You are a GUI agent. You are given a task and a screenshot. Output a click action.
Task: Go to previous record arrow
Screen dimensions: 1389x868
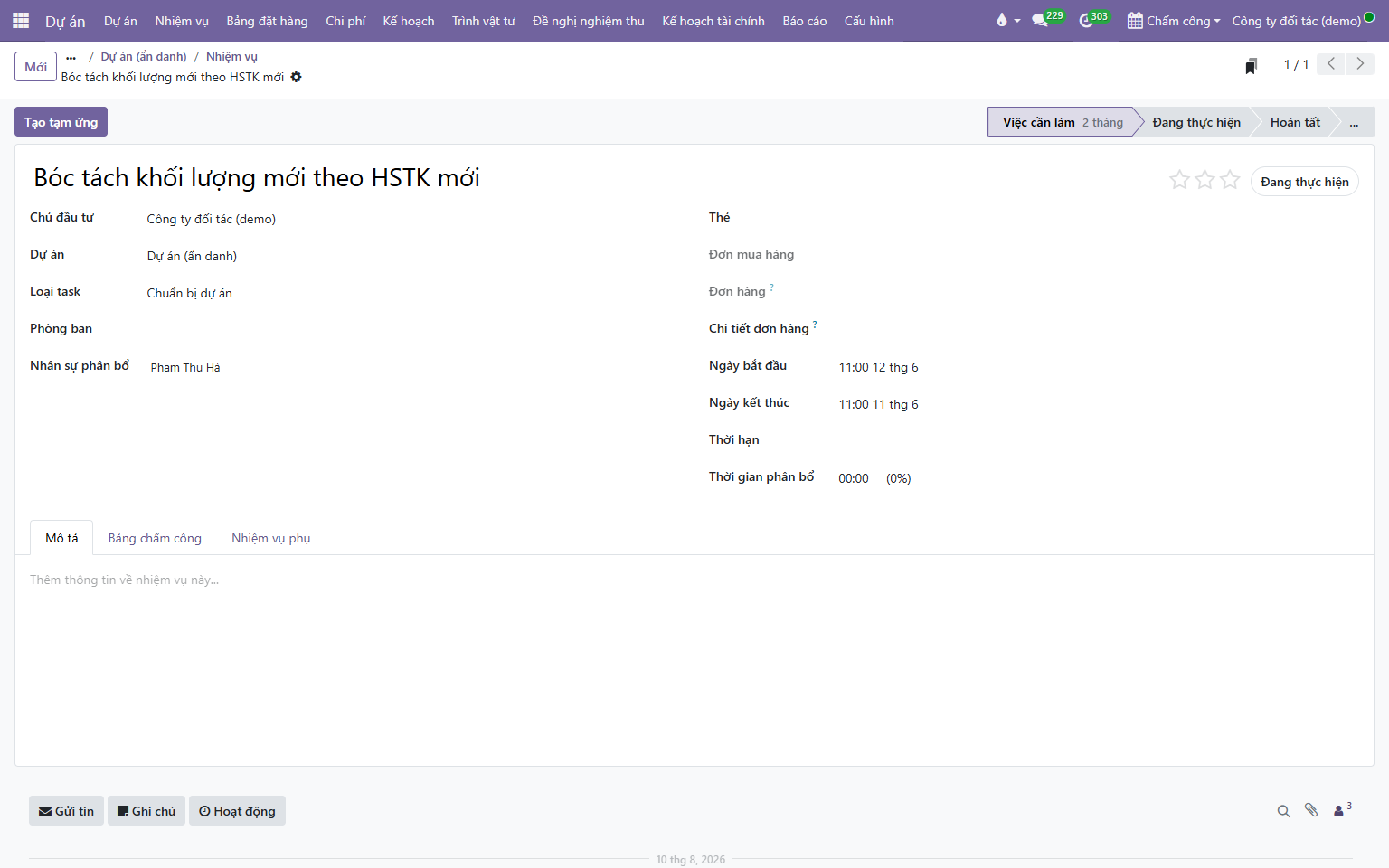coord(1331,64)
